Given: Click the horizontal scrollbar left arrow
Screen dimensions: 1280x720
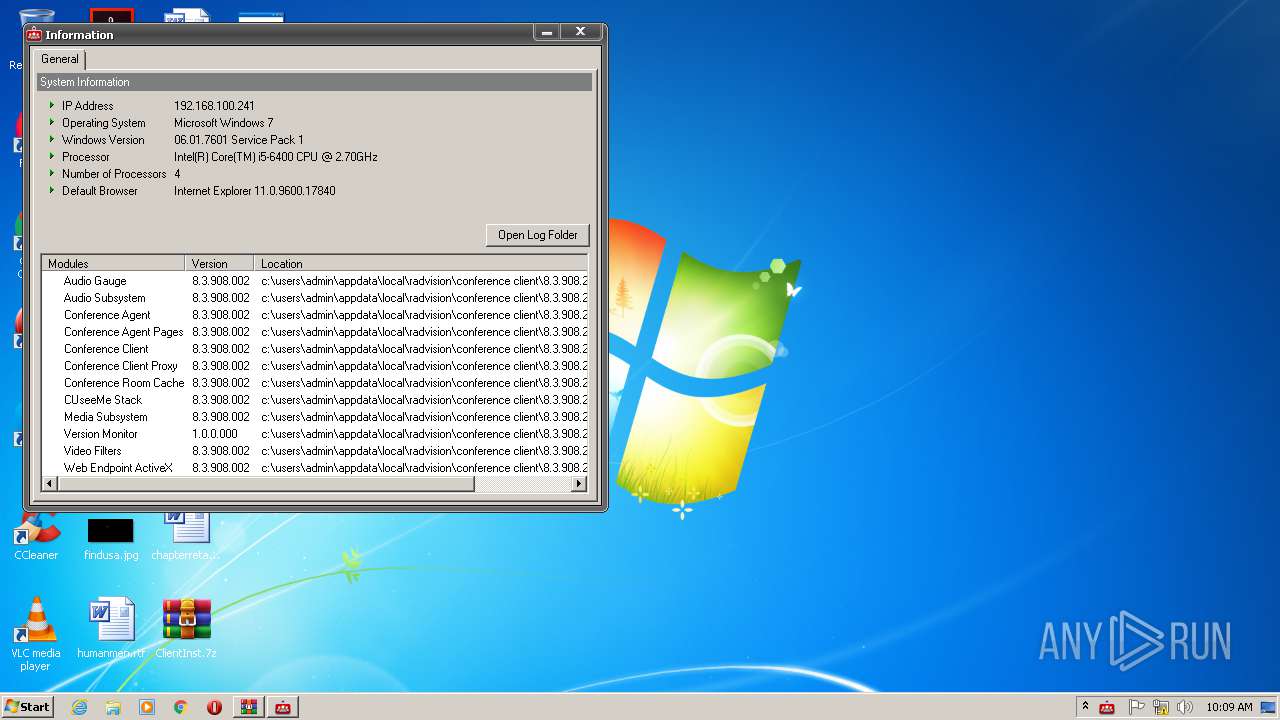Looking at the screenshot, I should tap(50, 484).
